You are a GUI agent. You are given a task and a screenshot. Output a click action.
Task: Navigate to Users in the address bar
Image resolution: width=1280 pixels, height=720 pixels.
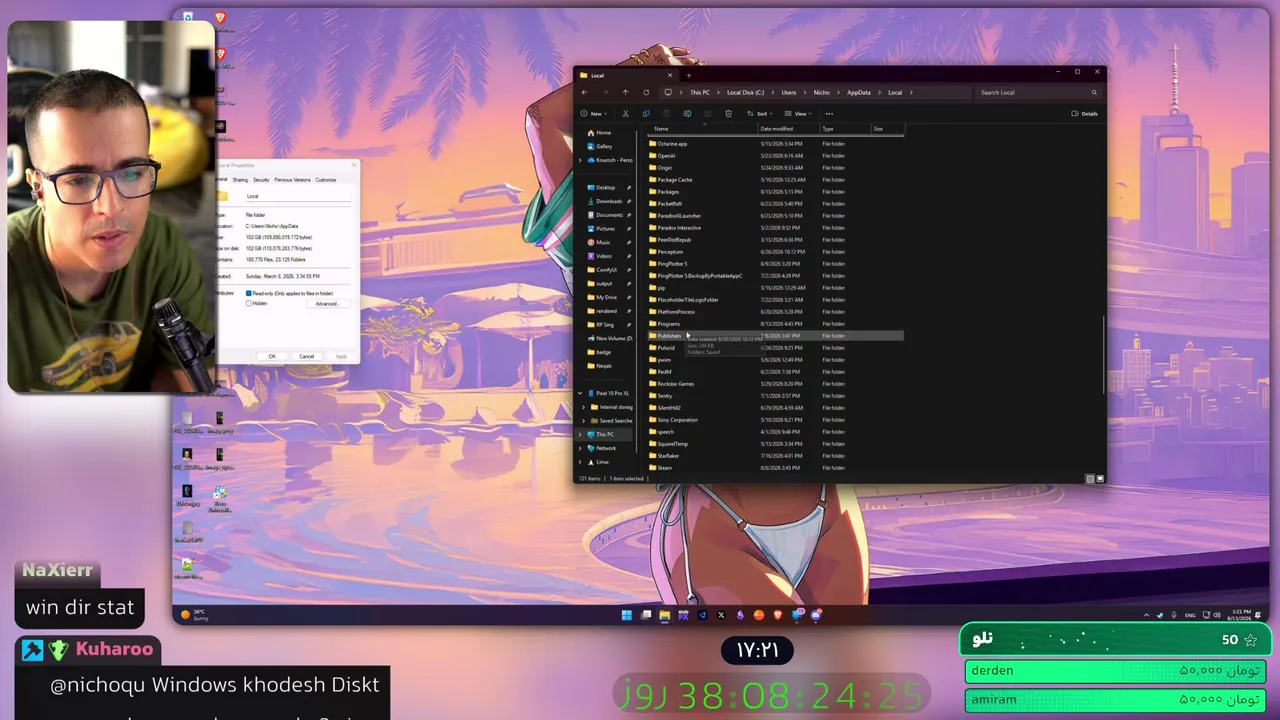(x=789, y=92)
